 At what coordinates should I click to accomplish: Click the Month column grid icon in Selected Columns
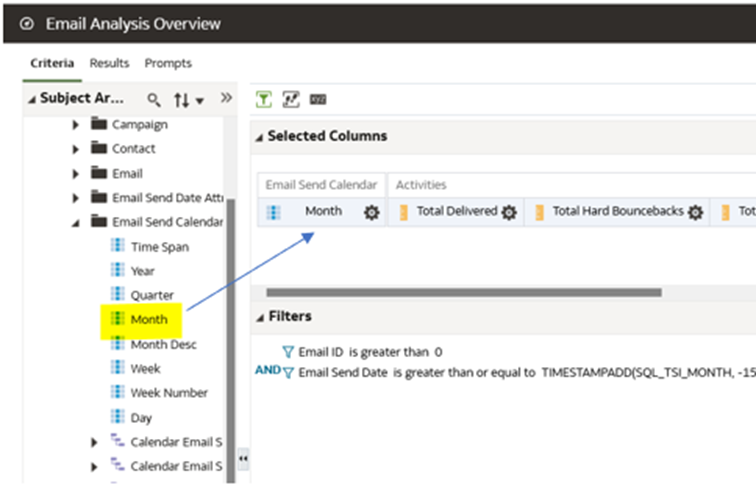274,212
